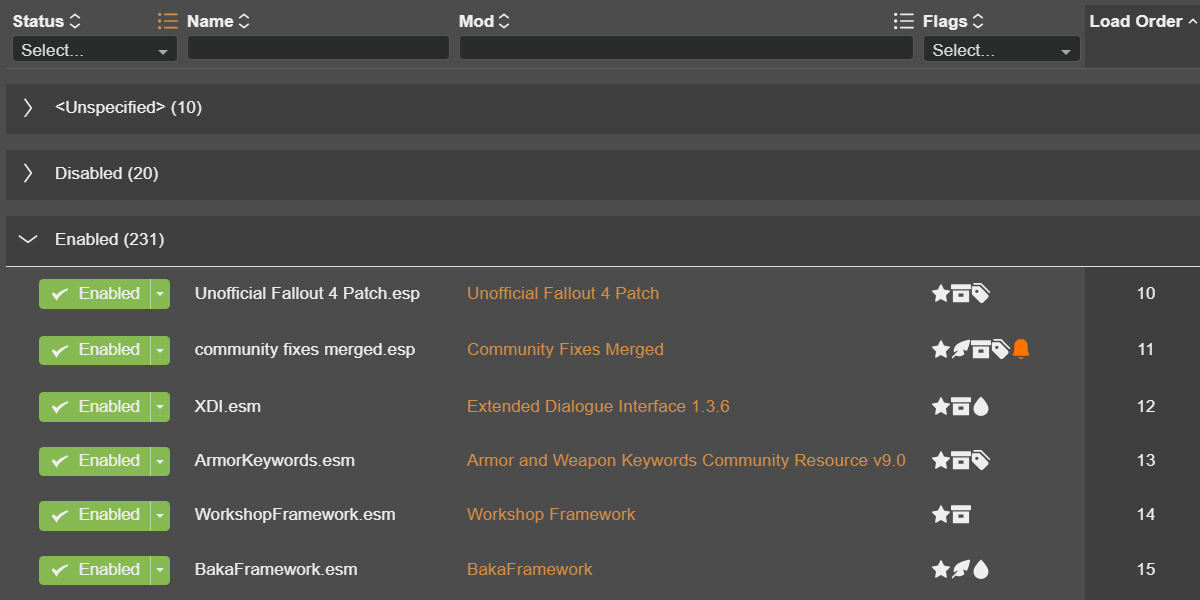This screenshot has width=1200, height=600.
Task: Sort by the Status column arrows
Action: pos(76,21)
